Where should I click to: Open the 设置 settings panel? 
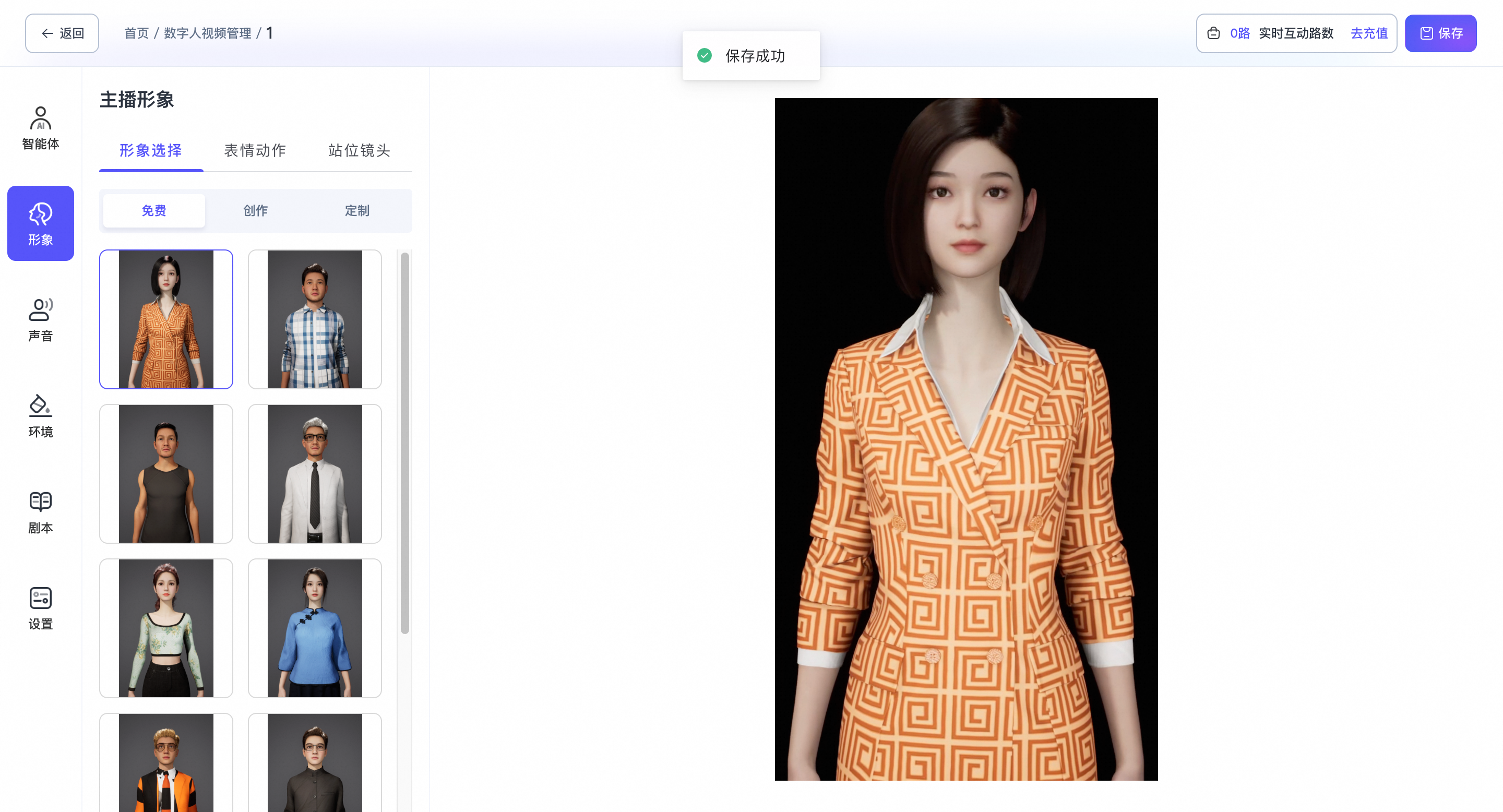(x=40, y=608)
